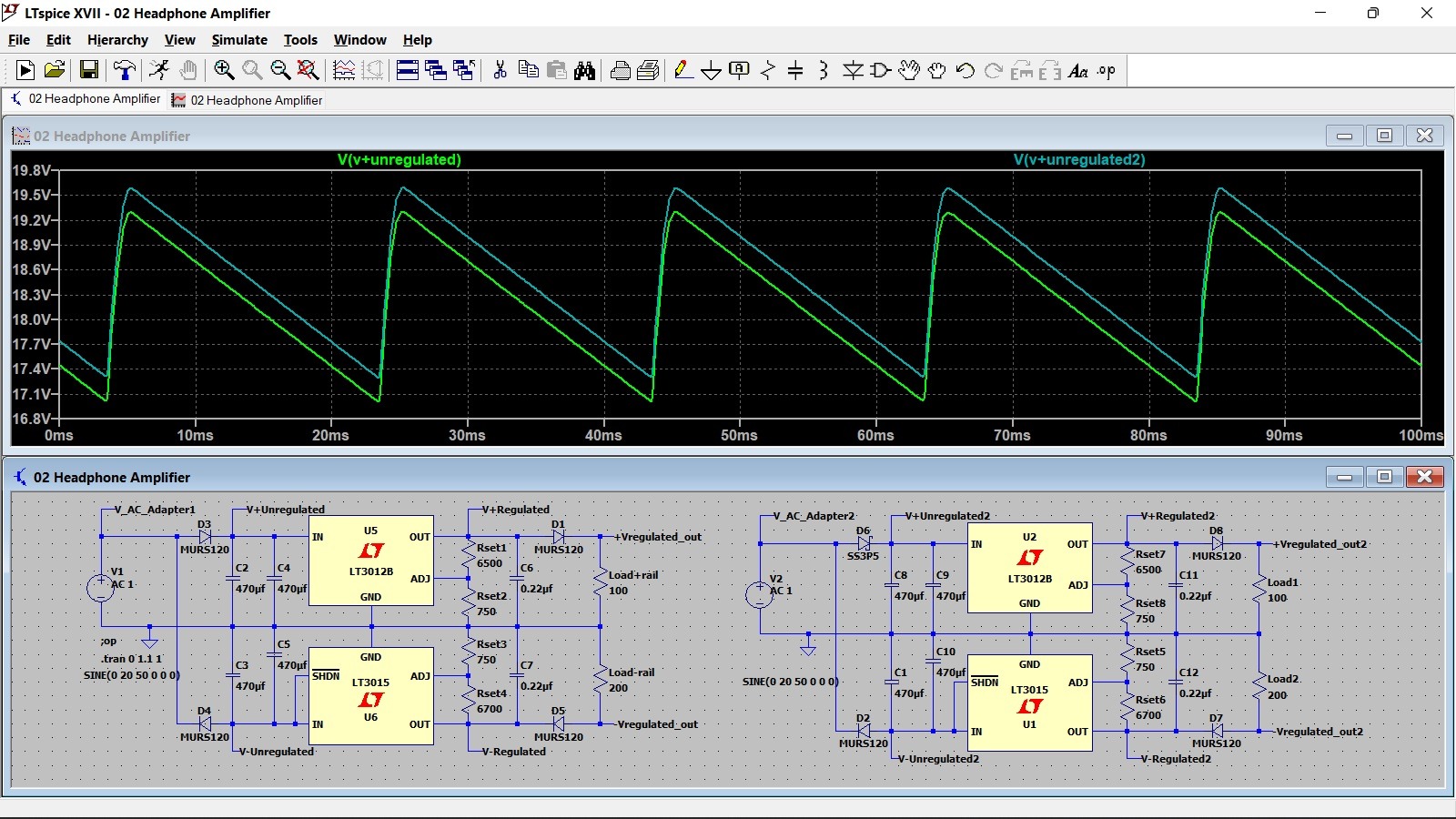Open a file with the folder icon
The height and width of the screenshot is (819, 1456).
55,70
